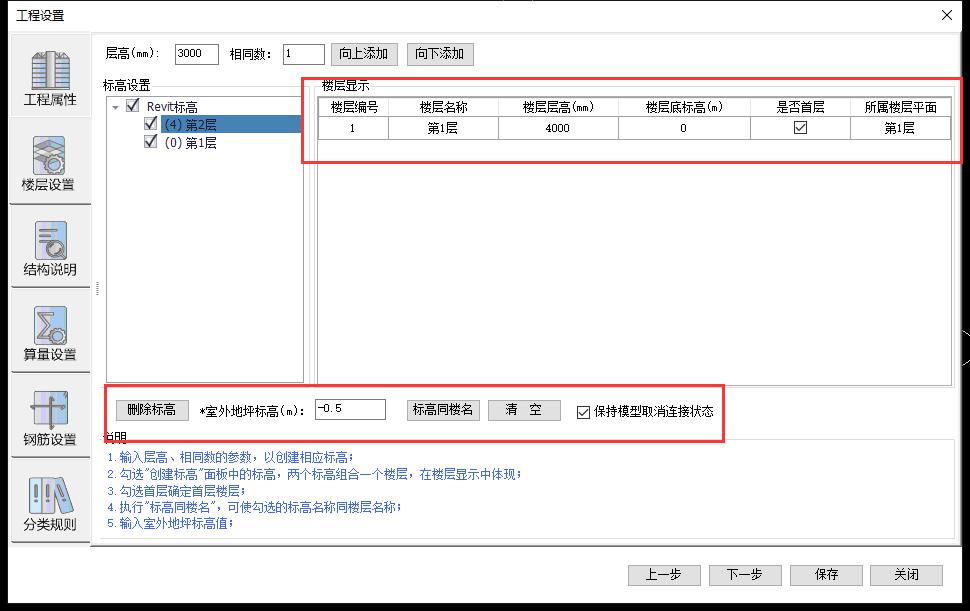Click the 标高同楼名 button
This screenshot has height=611, width=970.
(x=444, y=410)
